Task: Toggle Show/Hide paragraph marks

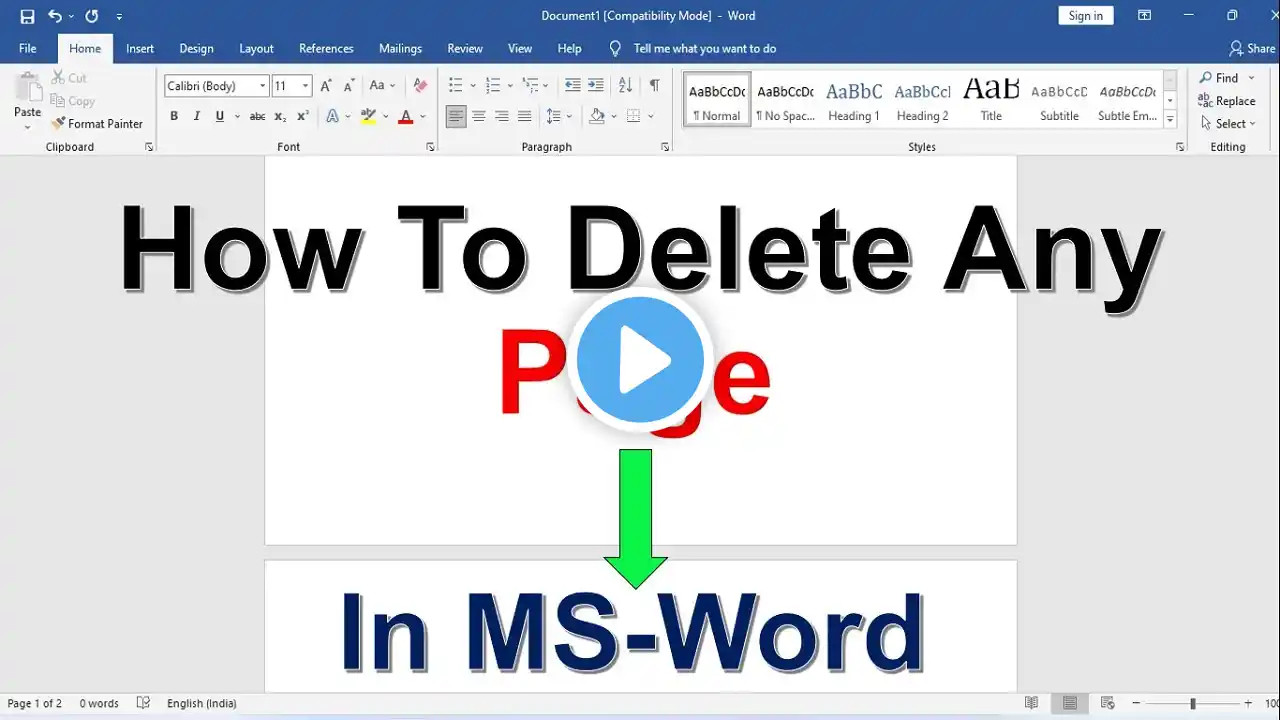Action: [x=654, y=86]
